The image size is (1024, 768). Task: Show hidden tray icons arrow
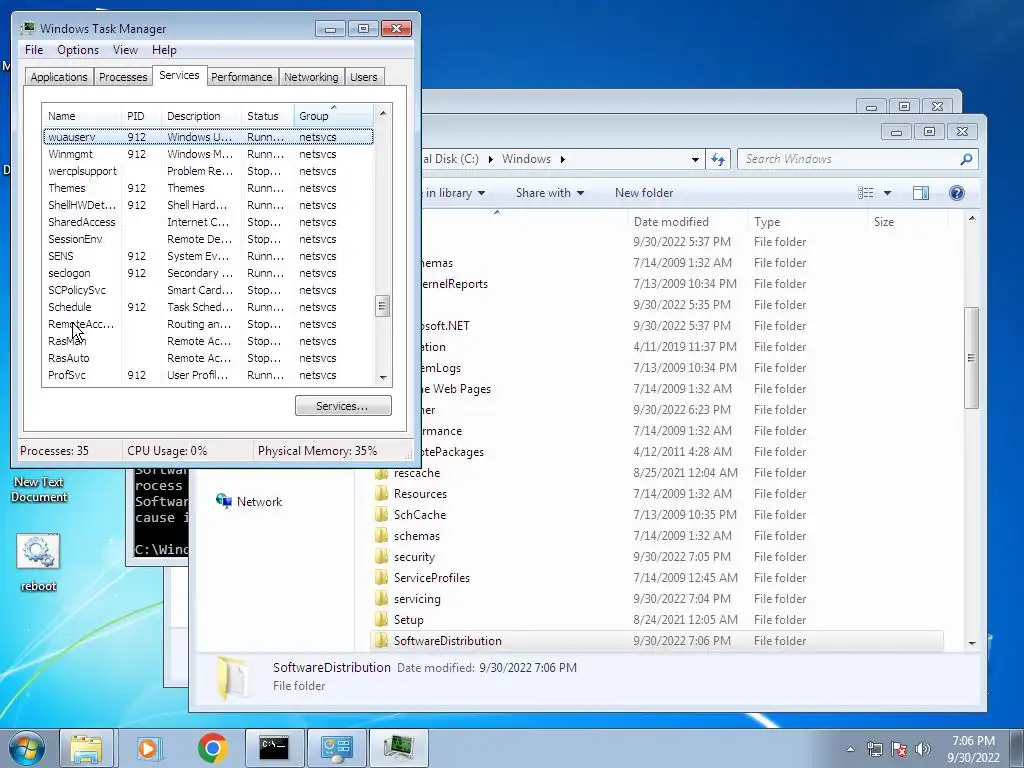tap(850, 749)
